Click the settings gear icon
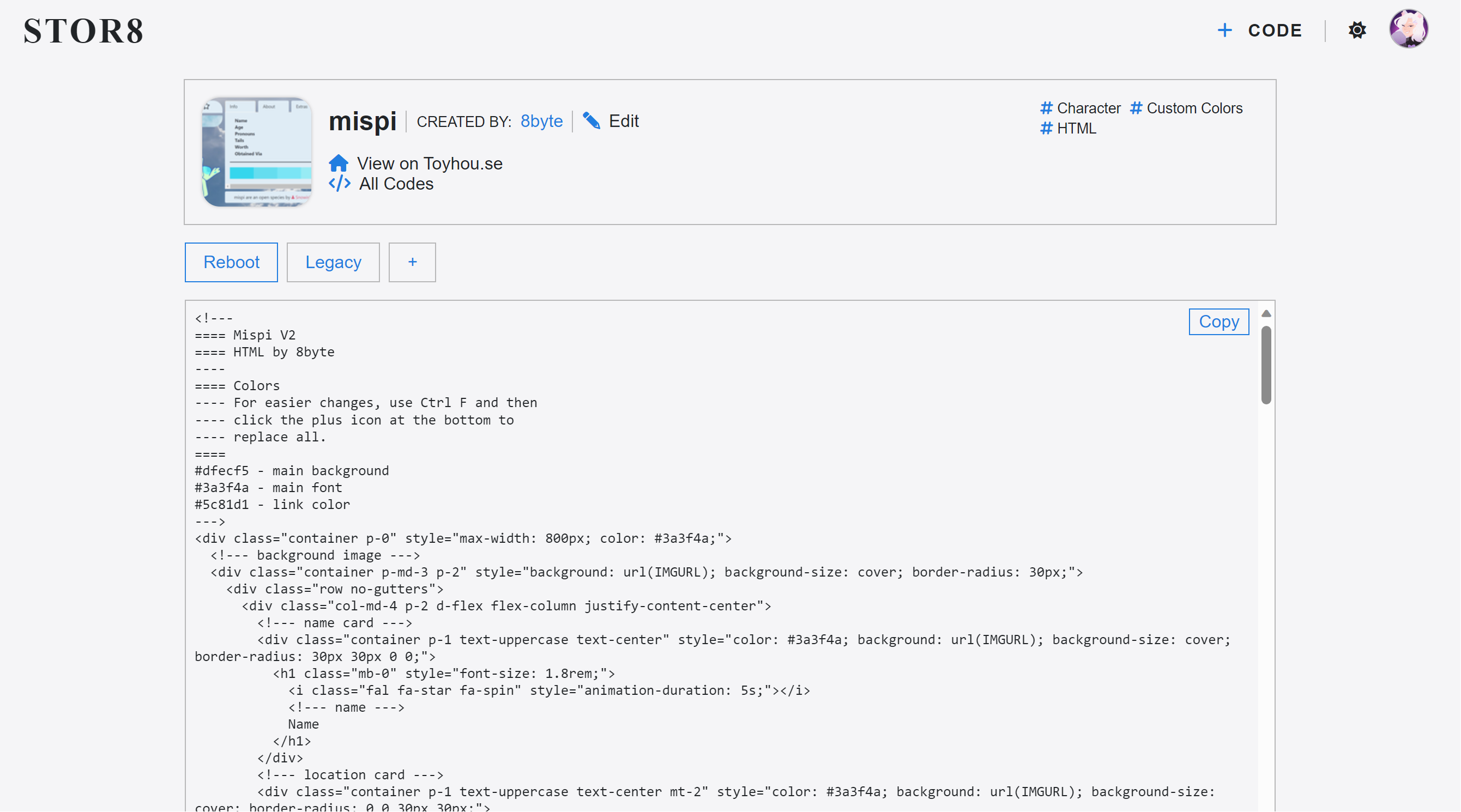This screenshot has height=812, width=1461. pos(1357,29)
